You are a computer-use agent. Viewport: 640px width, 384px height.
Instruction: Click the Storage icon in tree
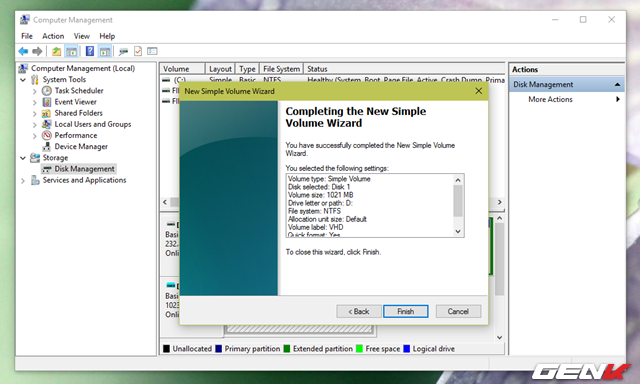(35, 158)
